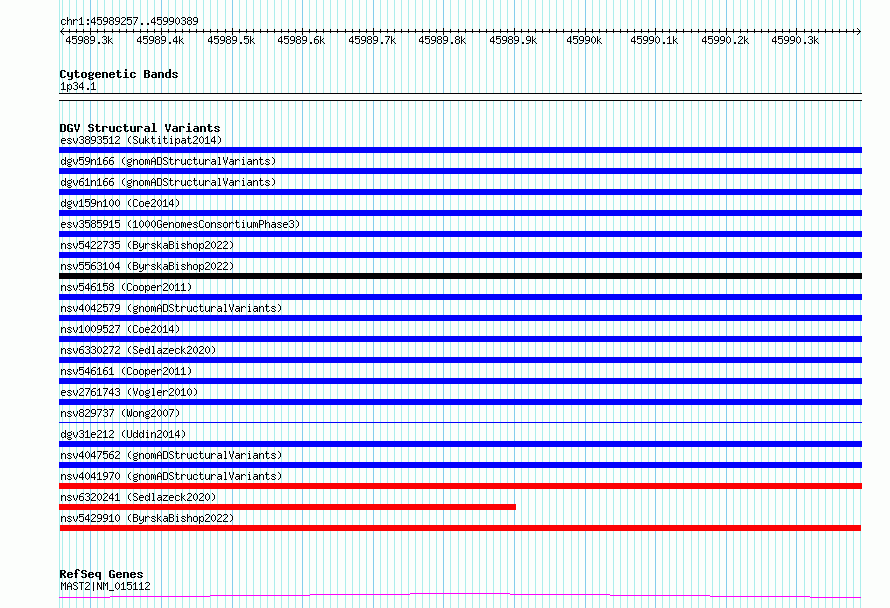Viewport: 890px width, 608px height.
Task: Click the 45990.3k ruler label
Action: (795, 40)
